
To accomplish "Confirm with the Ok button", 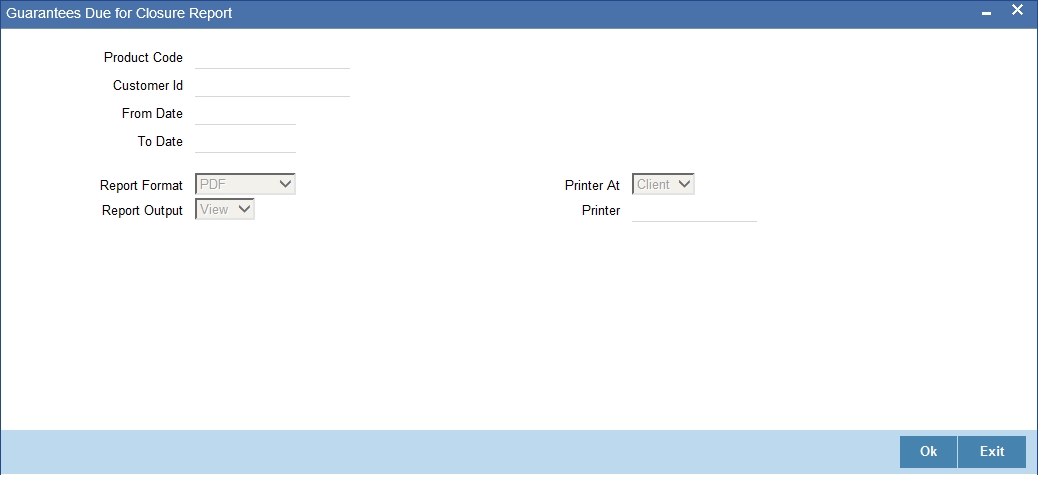I will tap(928, 452).
